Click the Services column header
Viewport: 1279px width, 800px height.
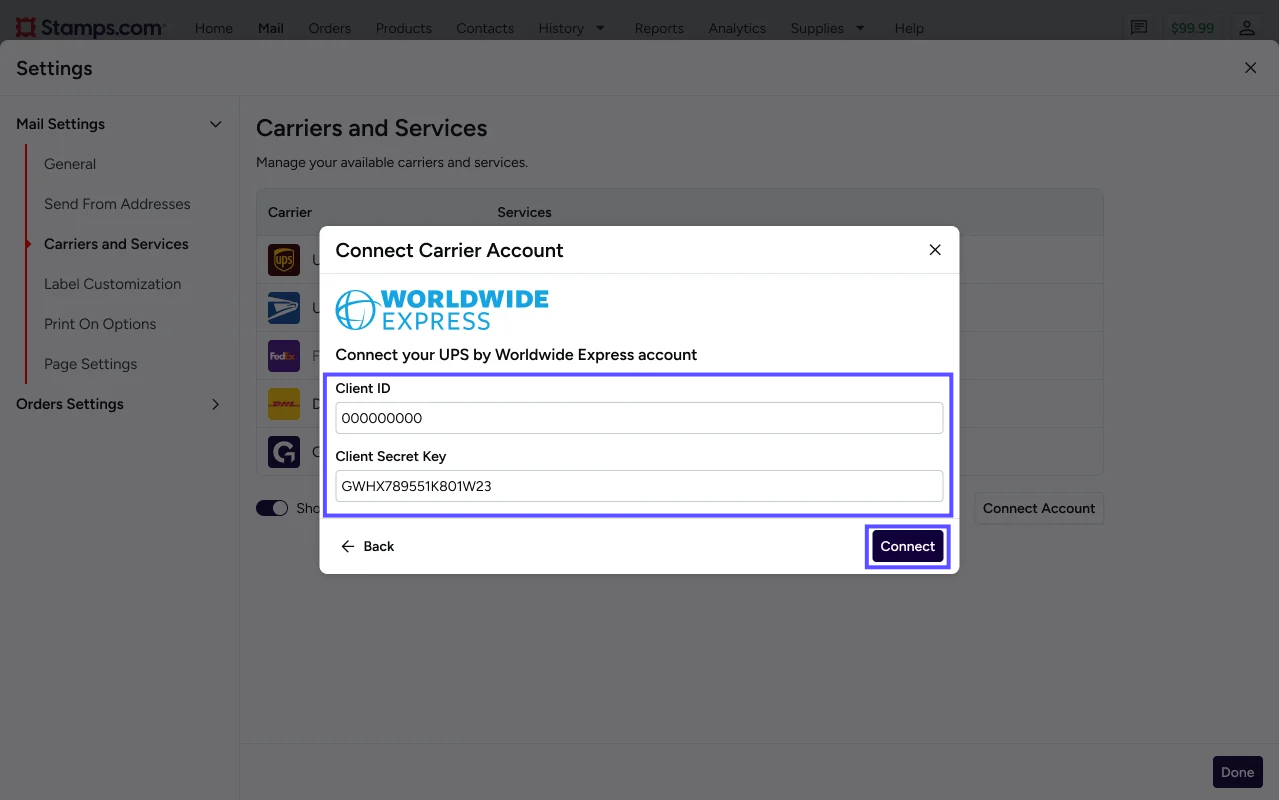(524, 212)
